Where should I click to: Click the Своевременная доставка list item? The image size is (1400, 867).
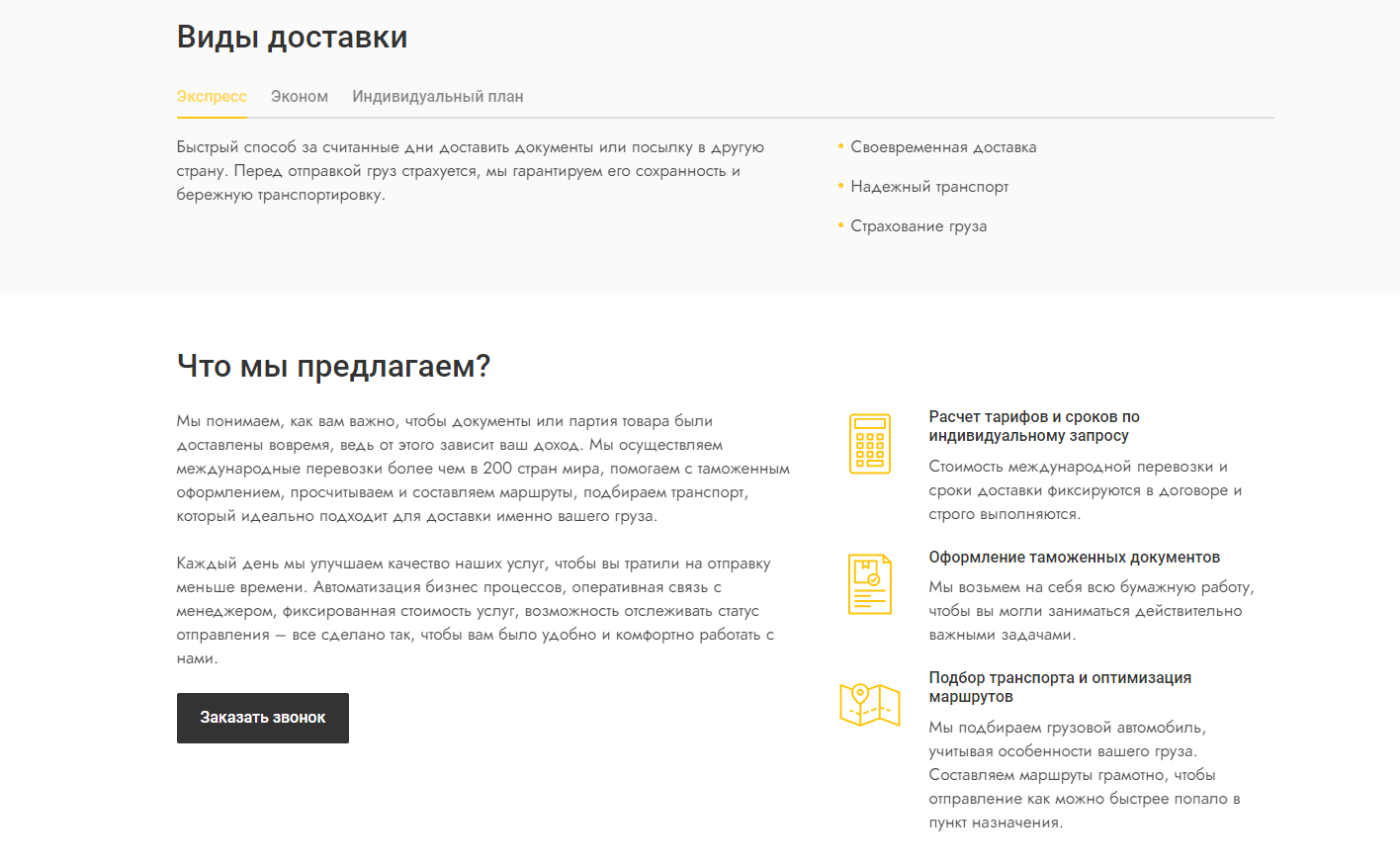coord(943,147)
